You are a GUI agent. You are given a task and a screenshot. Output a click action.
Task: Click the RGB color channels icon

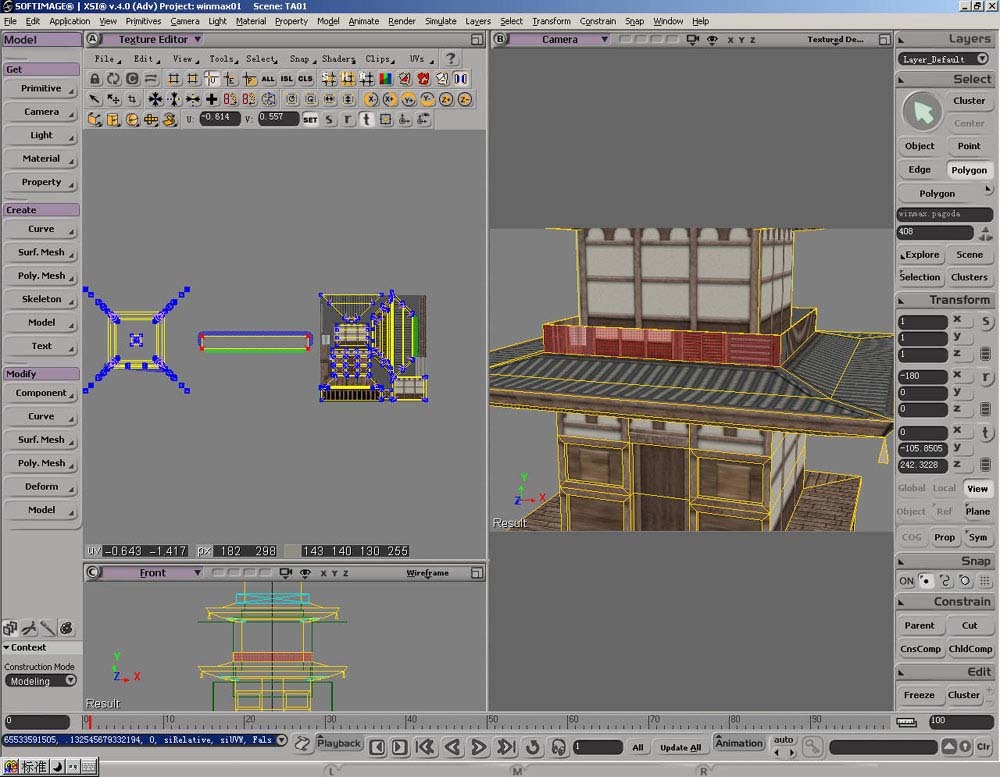click(x=386, y=78)
